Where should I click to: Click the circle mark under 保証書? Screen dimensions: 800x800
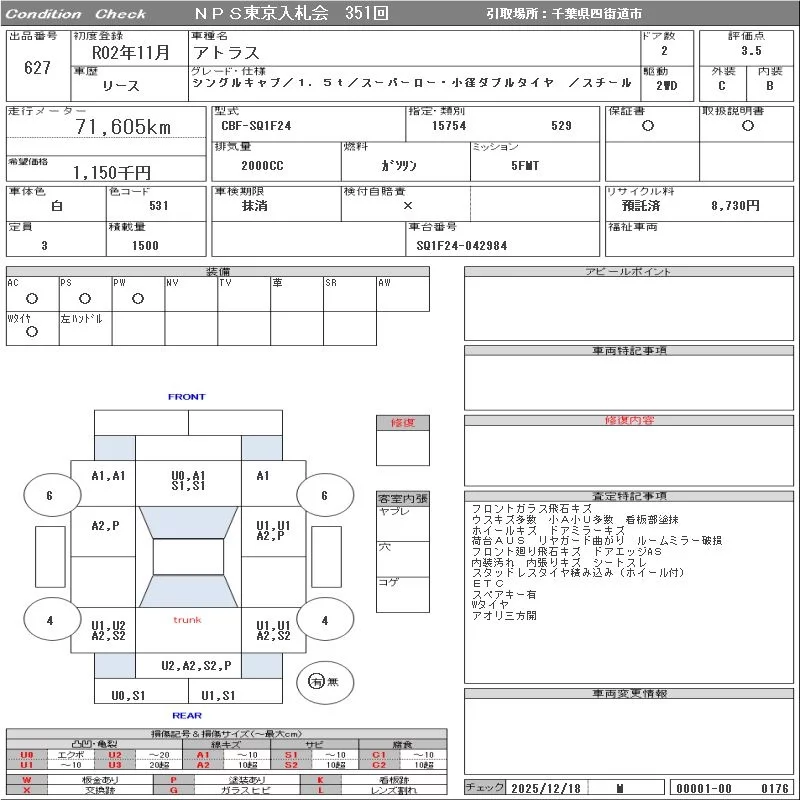(x=648, y=126)
